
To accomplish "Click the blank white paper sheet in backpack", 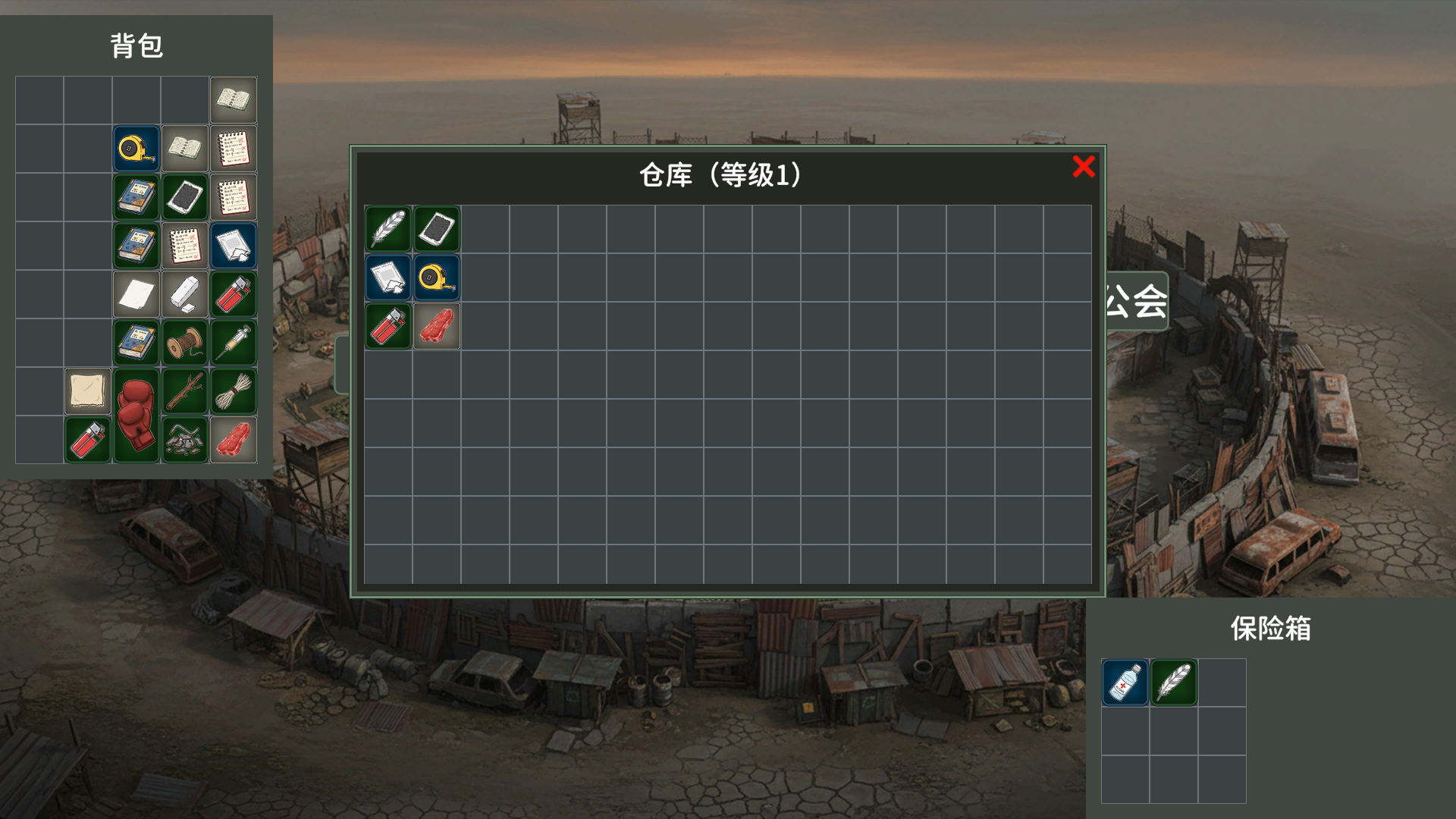I will [136, 294].
